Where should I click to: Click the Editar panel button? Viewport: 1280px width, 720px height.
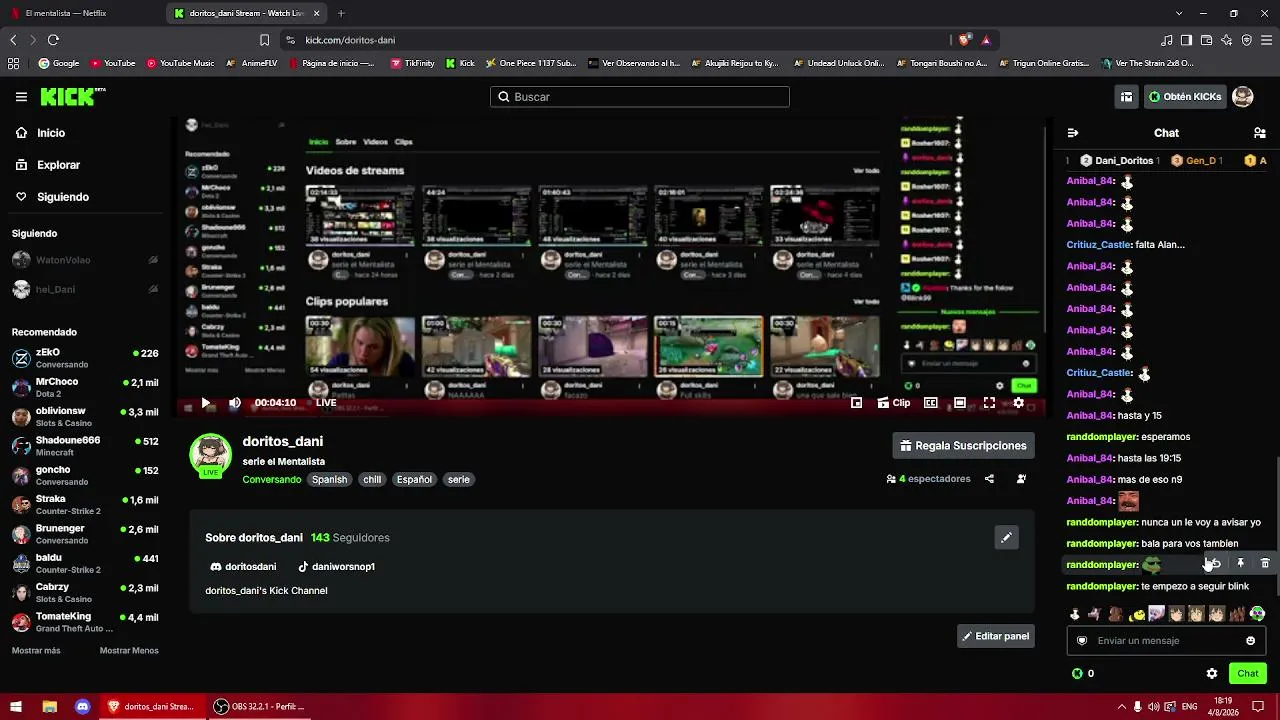(x=996, y=636)
